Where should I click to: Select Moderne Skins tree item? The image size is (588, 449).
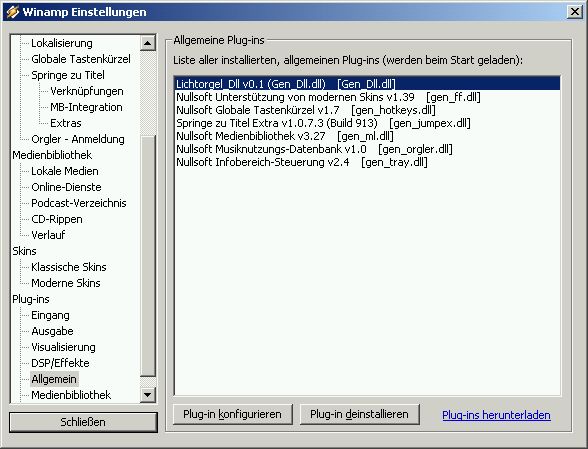[66, 283]
